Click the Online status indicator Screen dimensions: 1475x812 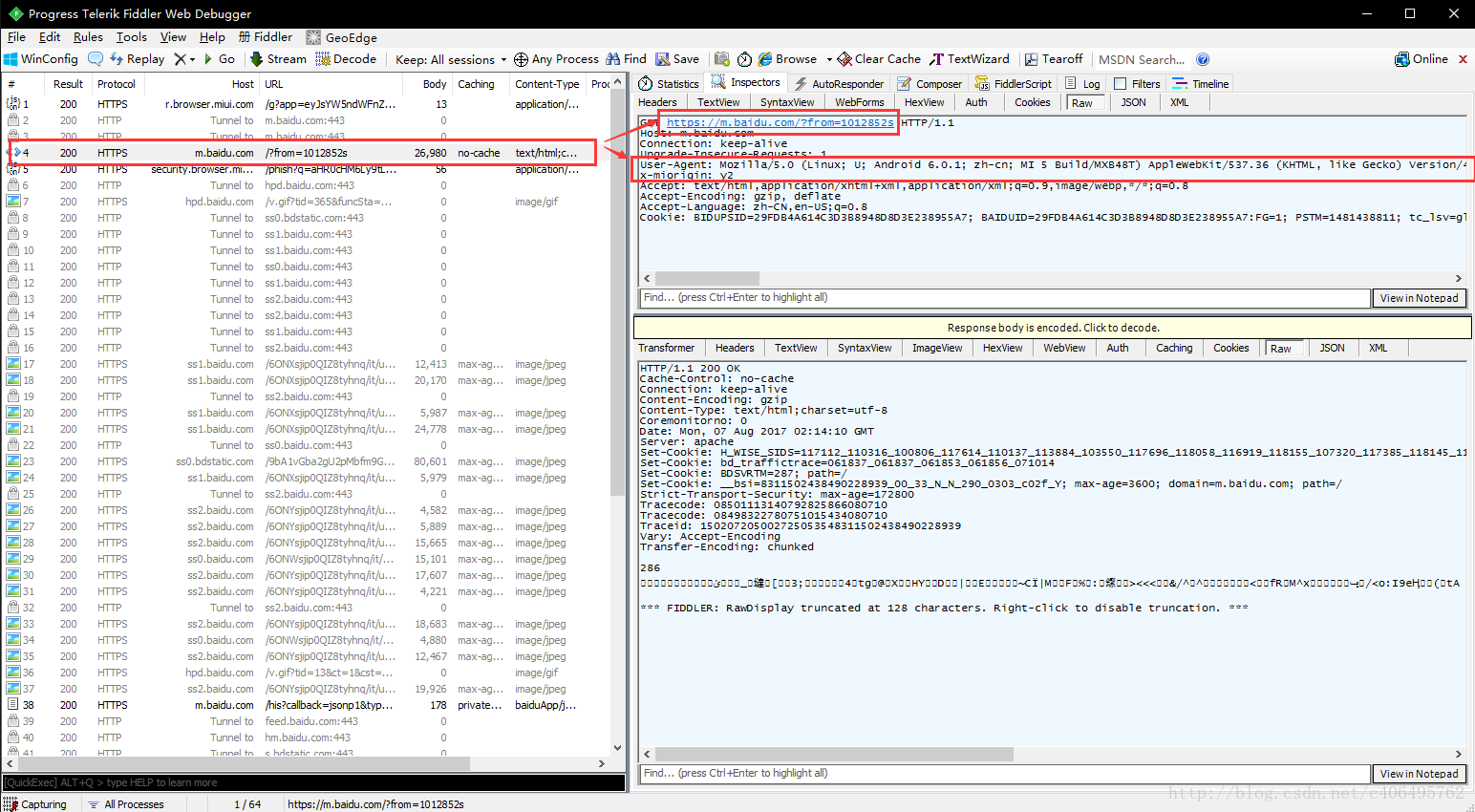pos(1422,59)
